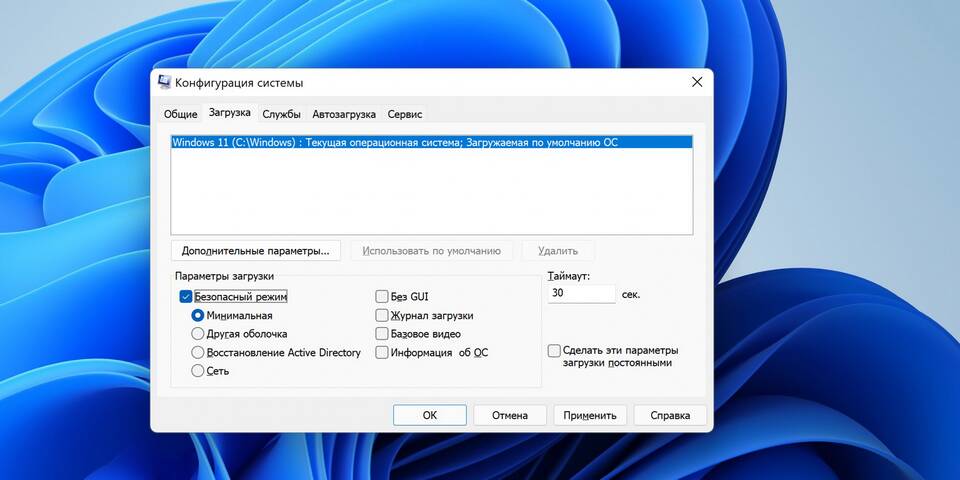Viewport: 960px width, 480px height.
Task: Click the System Configuration title bar icon
Action: tap(164, 82)
